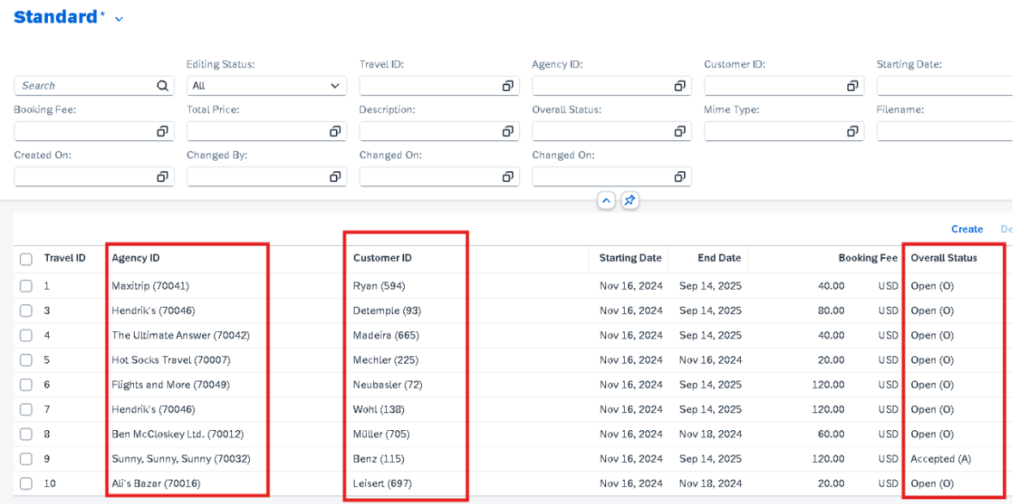Open value help for Created On field

pyautogui.click(x=163, y=177)
